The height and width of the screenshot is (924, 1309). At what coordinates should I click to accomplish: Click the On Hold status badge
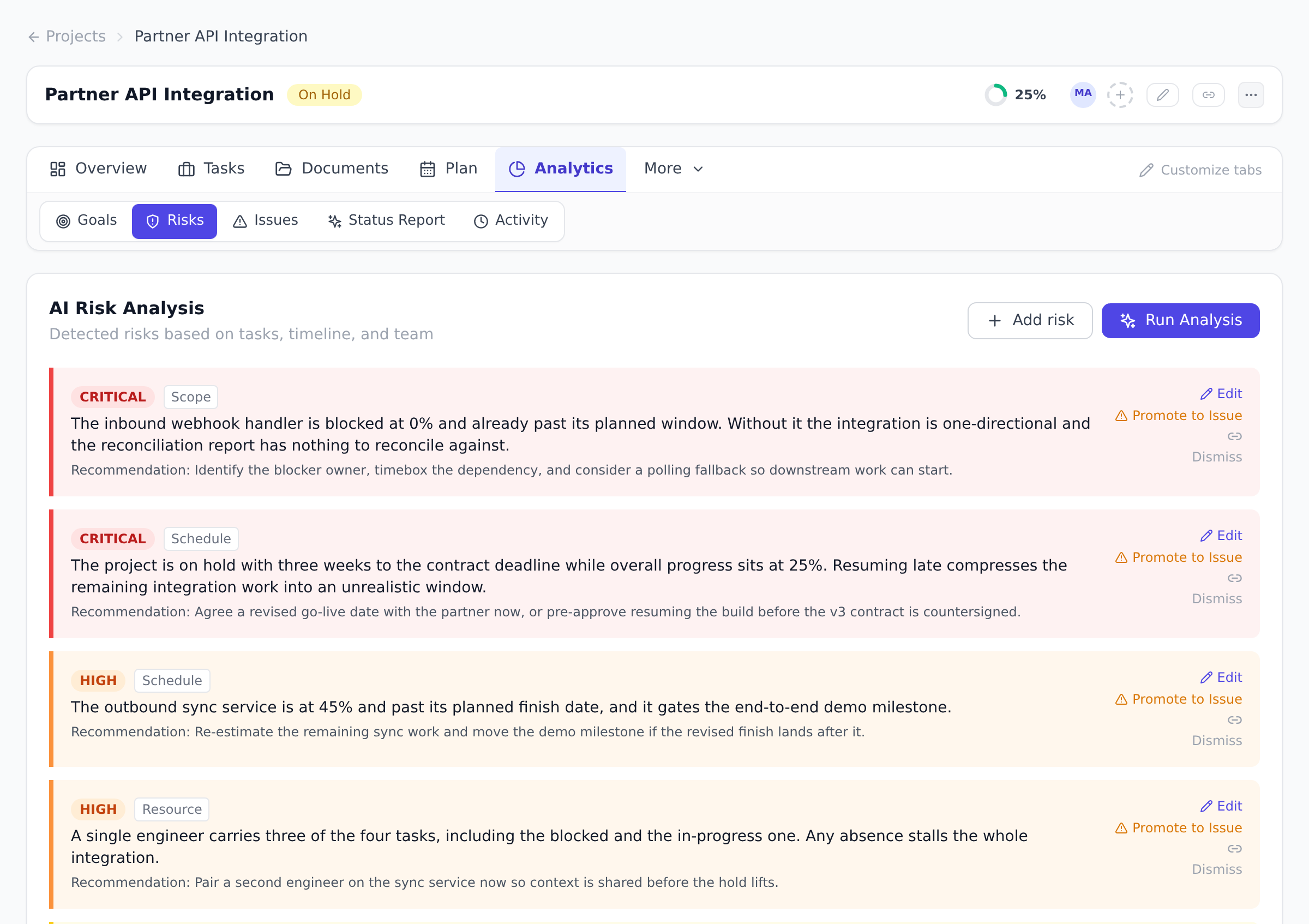(x=324, y=94)
